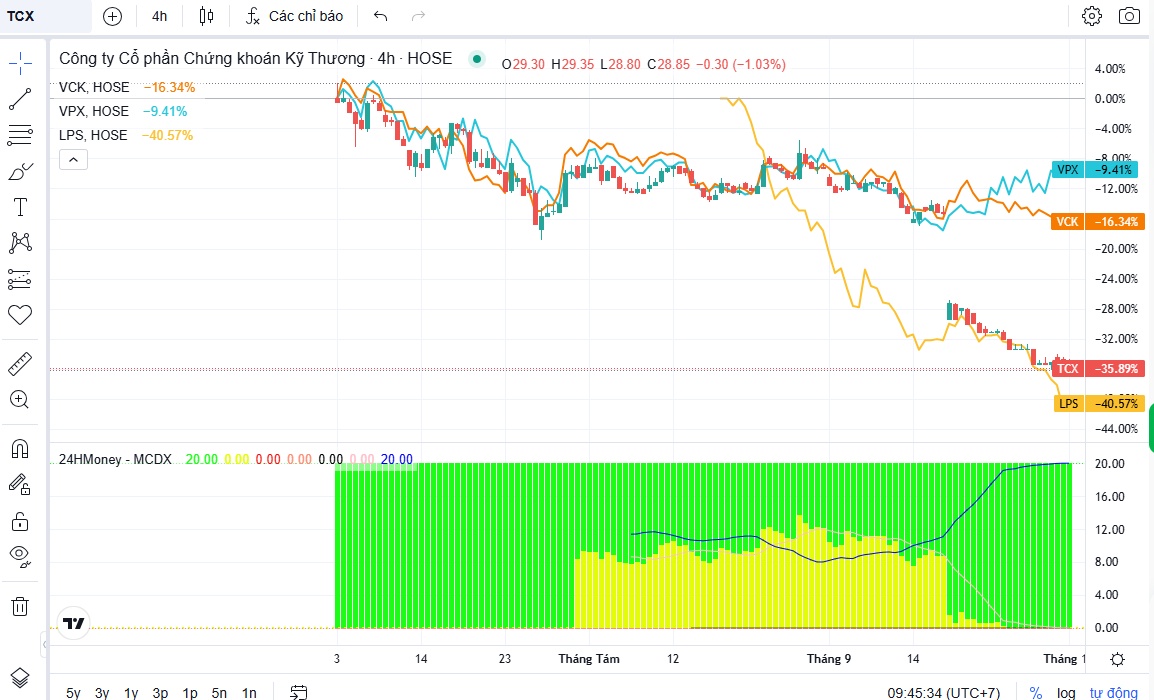Toggle the log scale mode

coord(1066,693)
